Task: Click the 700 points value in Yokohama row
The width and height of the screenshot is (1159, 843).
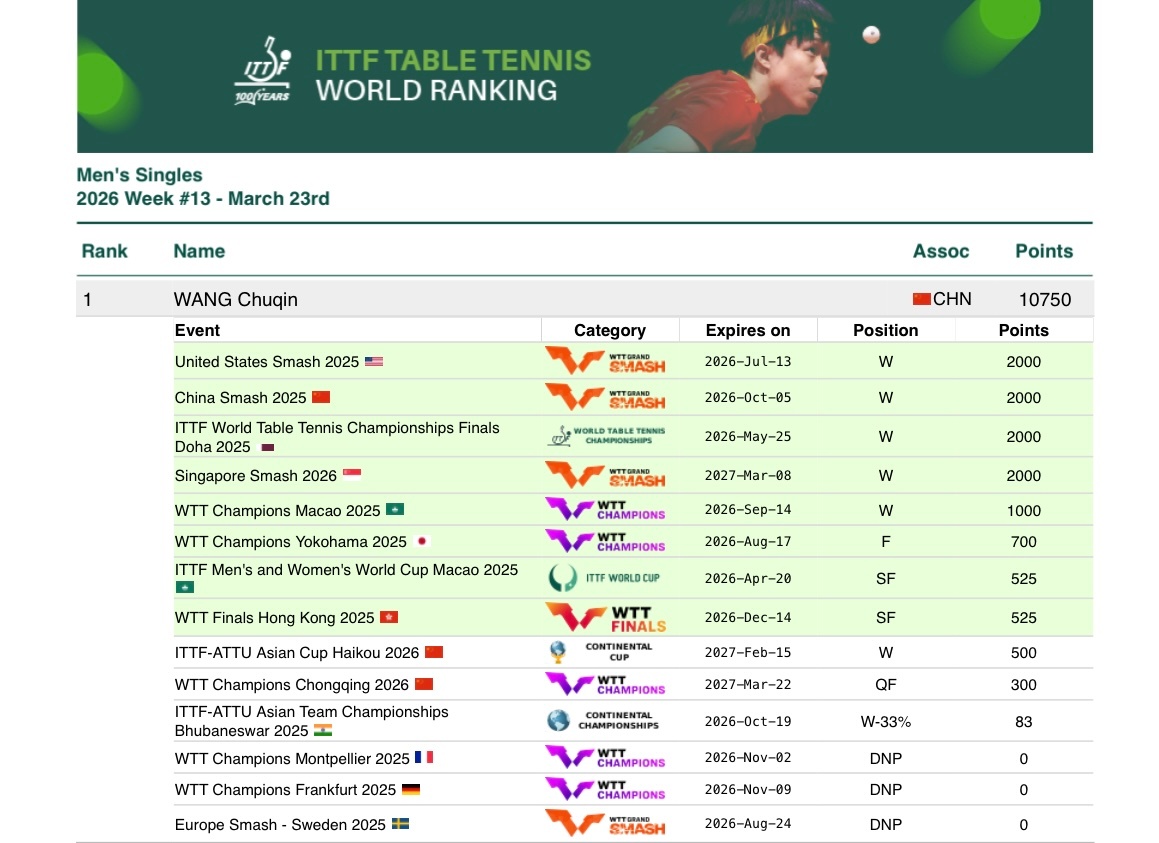Action: (x=1023, y=542)
